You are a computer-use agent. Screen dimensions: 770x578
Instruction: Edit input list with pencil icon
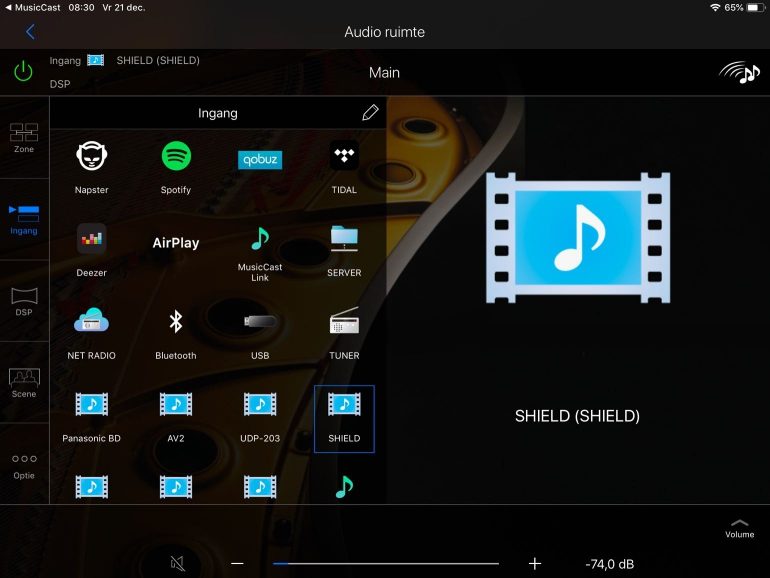[370, 113]
